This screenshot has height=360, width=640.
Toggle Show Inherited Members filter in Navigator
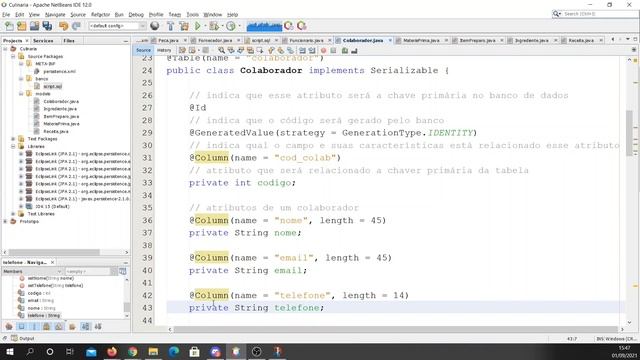9,327
